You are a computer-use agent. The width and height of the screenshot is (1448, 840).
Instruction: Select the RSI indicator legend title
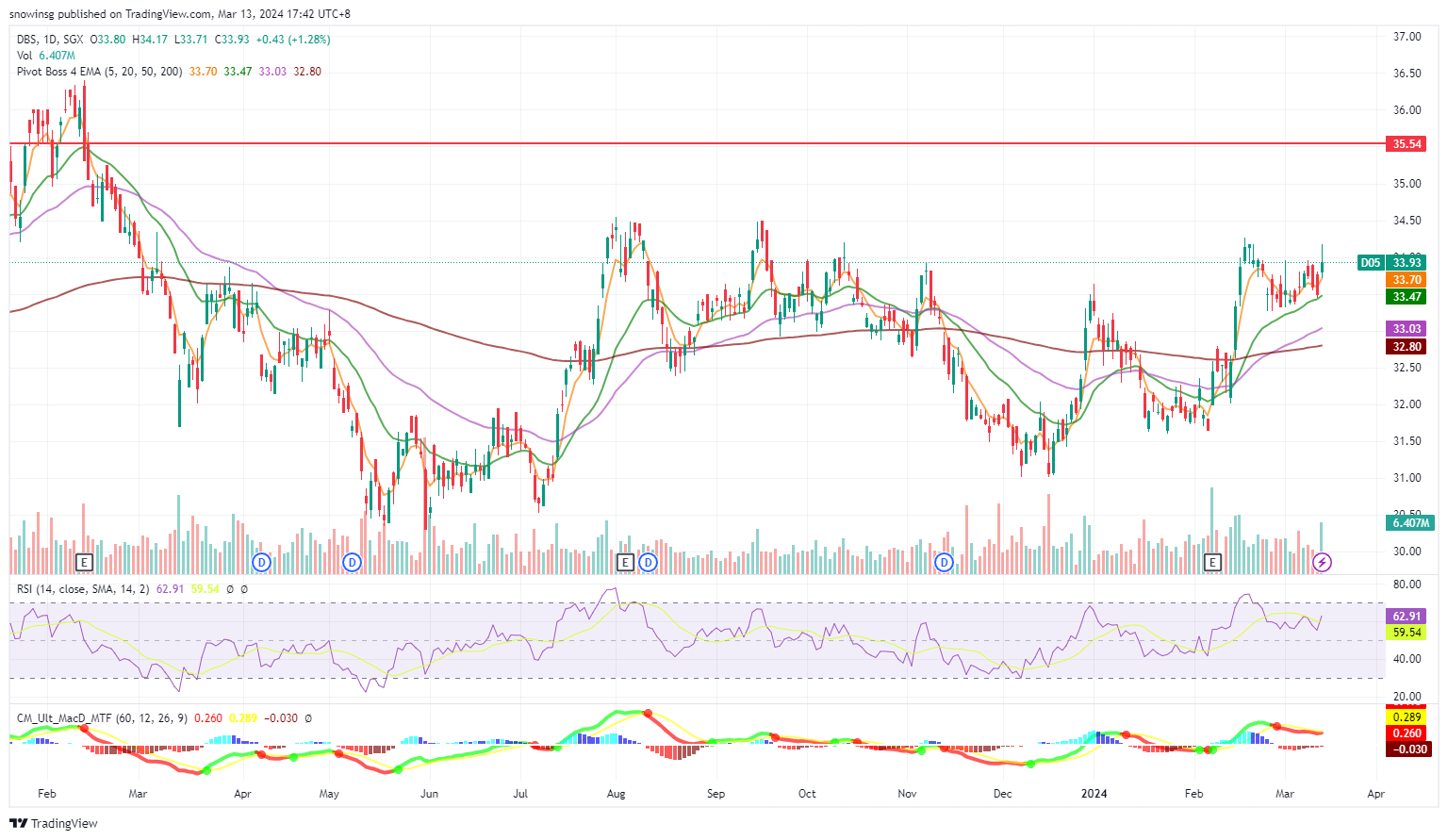(x=81, y=589)
